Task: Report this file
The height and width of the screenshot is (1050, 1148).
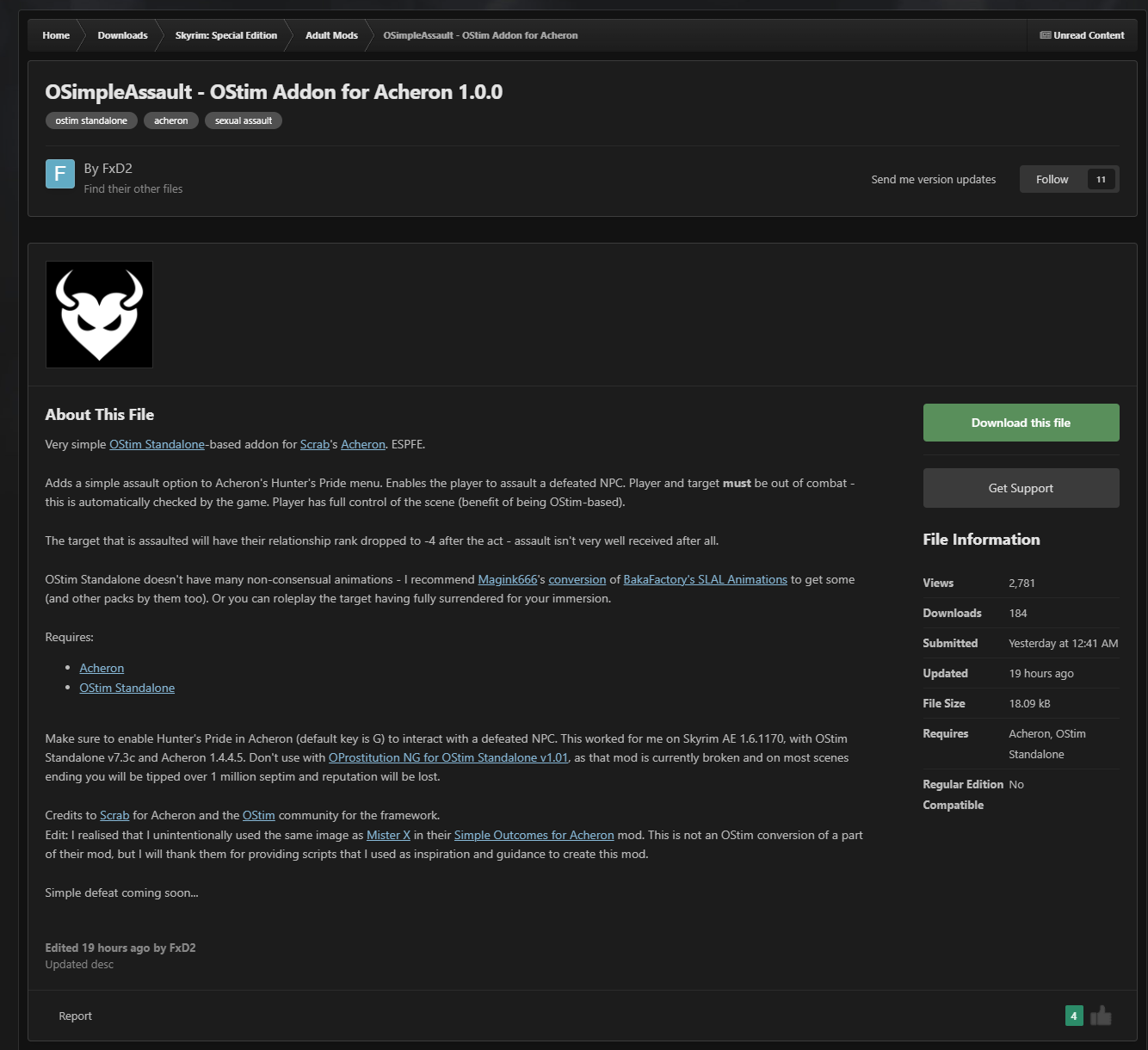Action: [x=75, y=1016]
